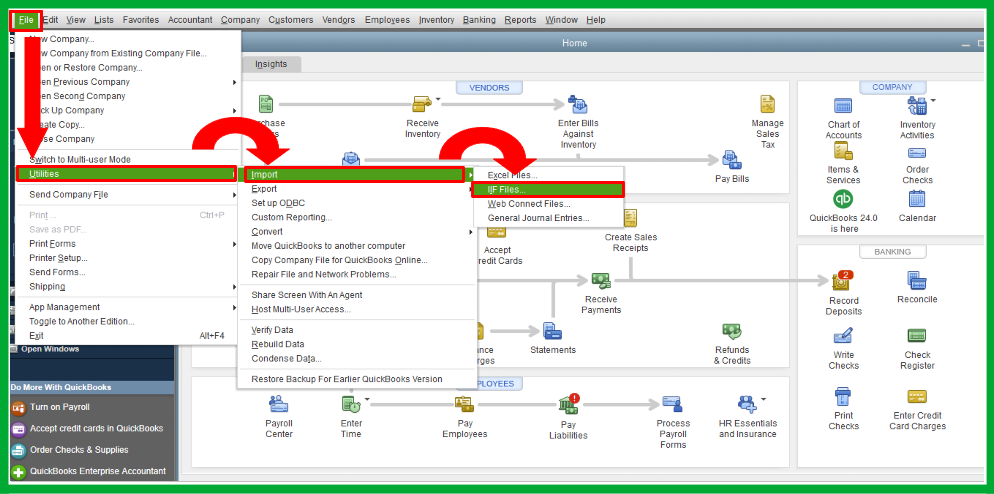994x494 pixels.
Task: Choose IIF Files in the Import submenu
Action: click(548, 190)
